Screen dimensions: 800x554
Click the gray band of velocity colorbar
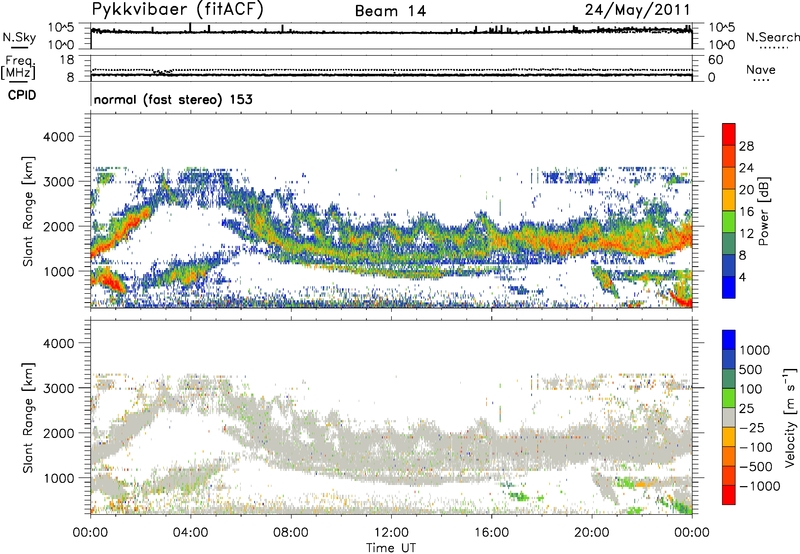tap(729, 417)
